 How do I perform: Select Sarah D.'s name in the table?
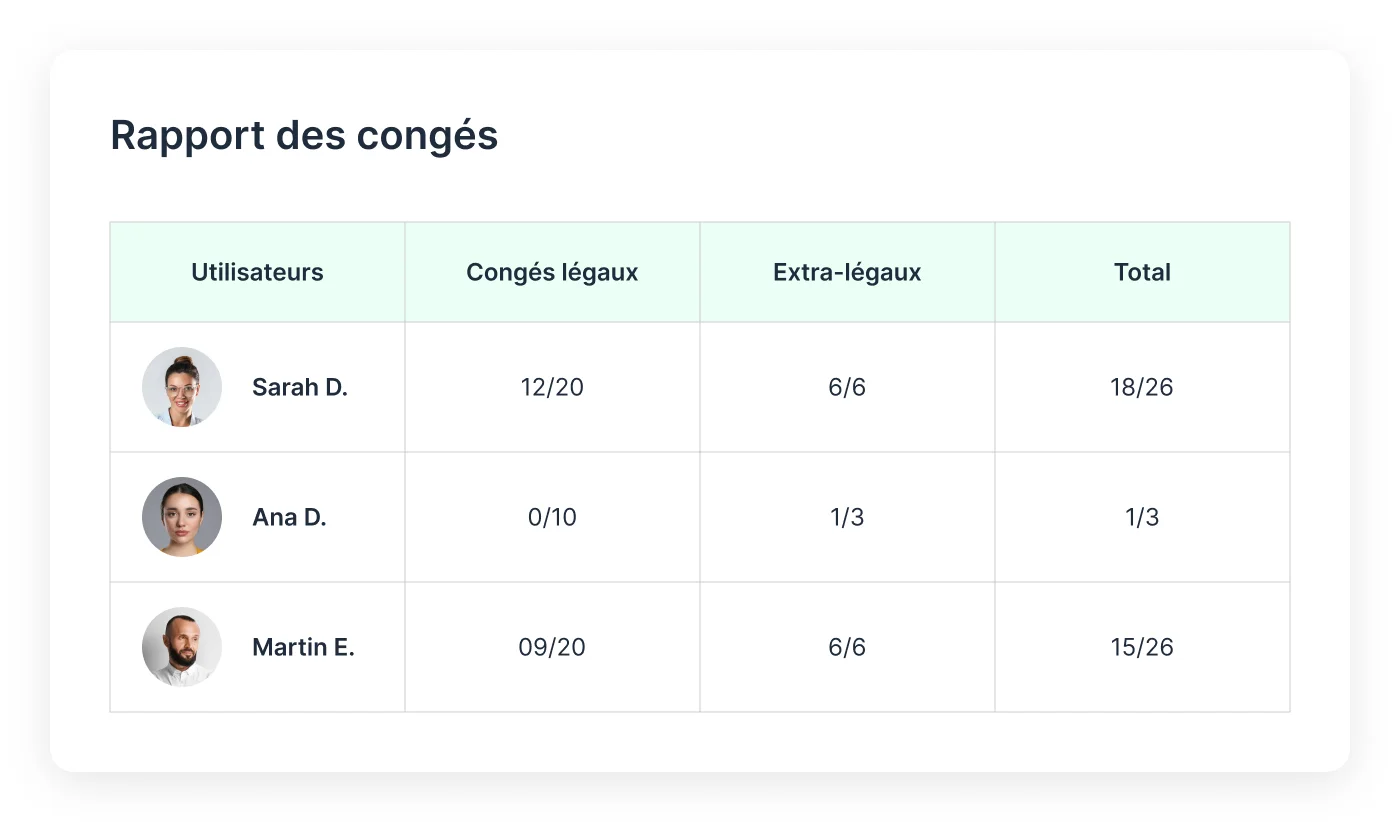tap(300, 387)
